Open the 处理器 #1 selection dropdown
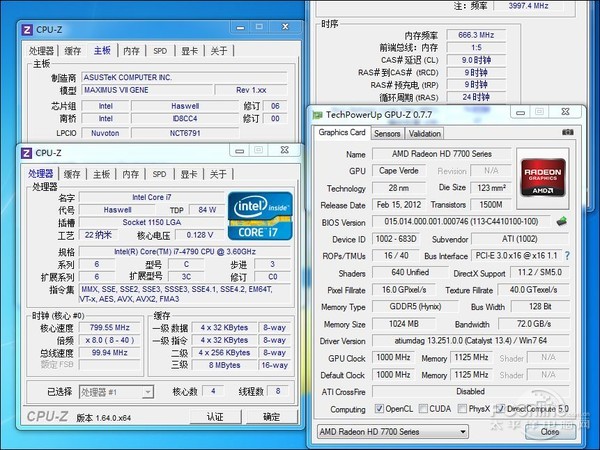The image size is (600, 450). pyautogui.click(x=116, y=392)
